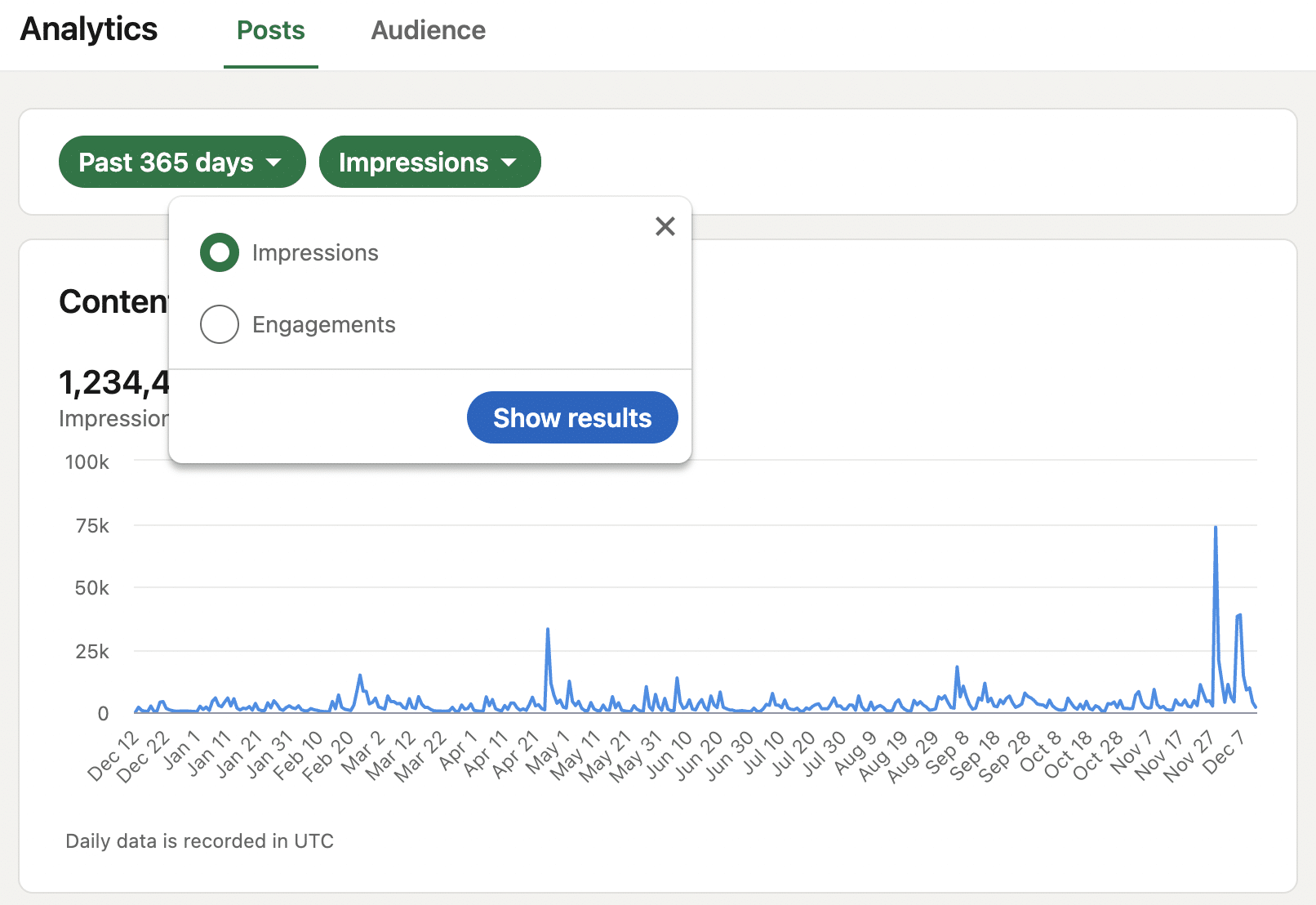
Task: Open the Past 365 days date filter
Action: [181, 163]
